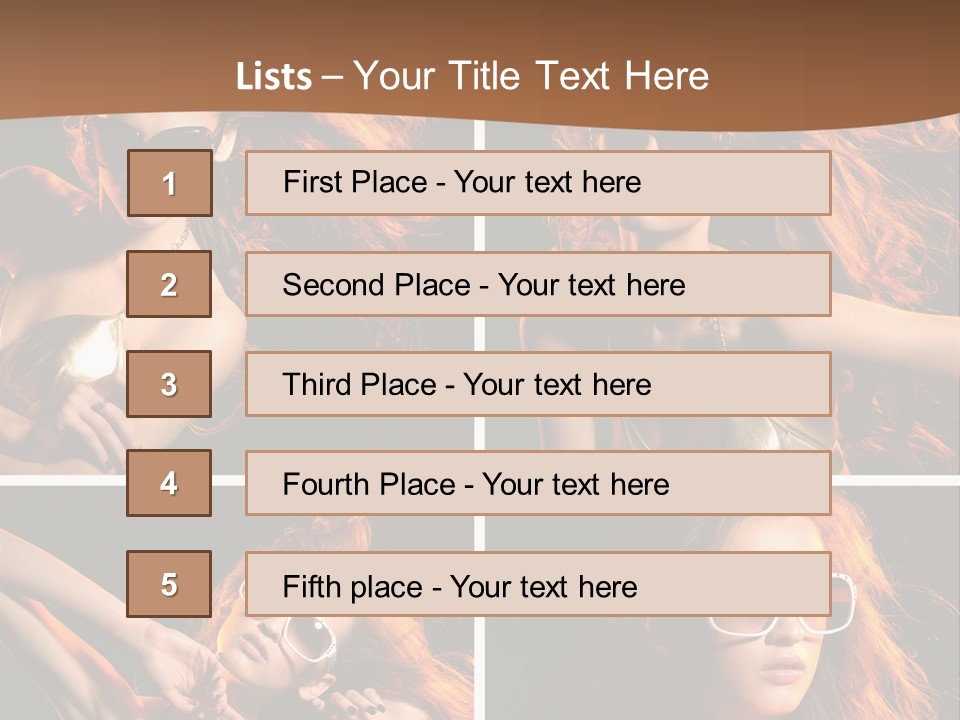
Task: Select the First Place text bar
Action: coord(538,183)
